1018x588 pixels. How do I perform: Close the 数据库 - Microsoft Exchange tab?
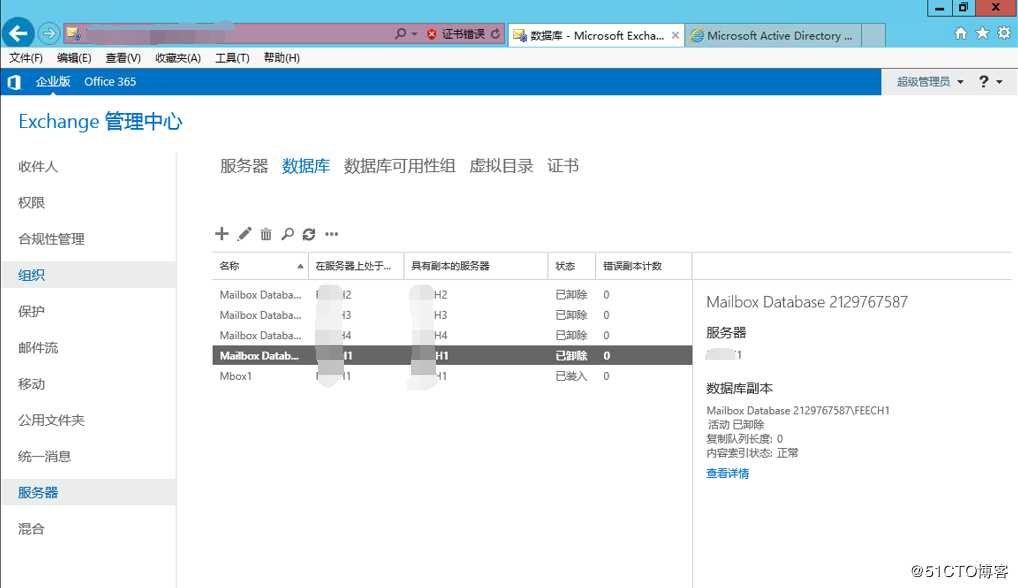coord(675,36)
